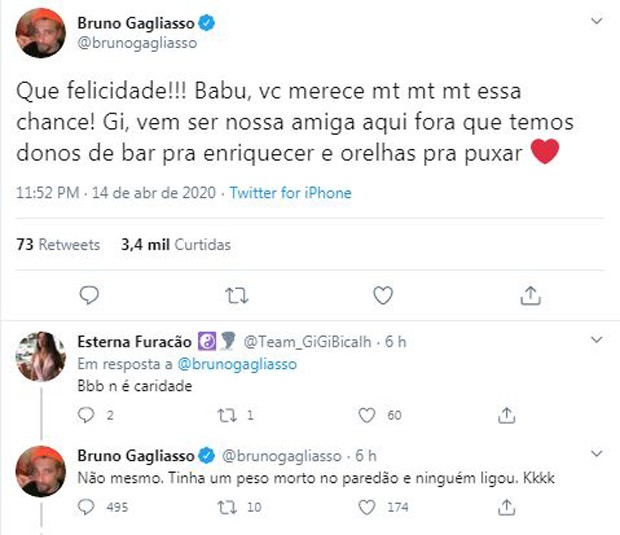Expand options menu on Esterna Furacão's reply
This screenshot has height=535, width=620.
pos(596,341)
